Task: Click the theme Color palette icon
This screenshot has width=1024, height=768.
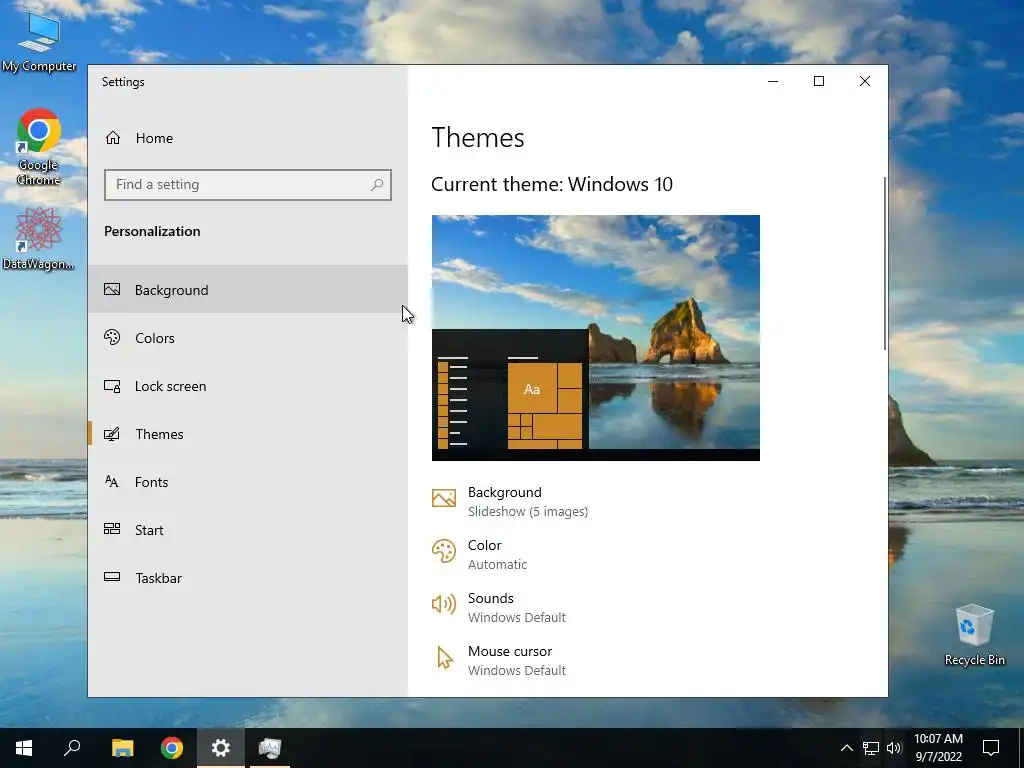Action: tap(444, 551)
